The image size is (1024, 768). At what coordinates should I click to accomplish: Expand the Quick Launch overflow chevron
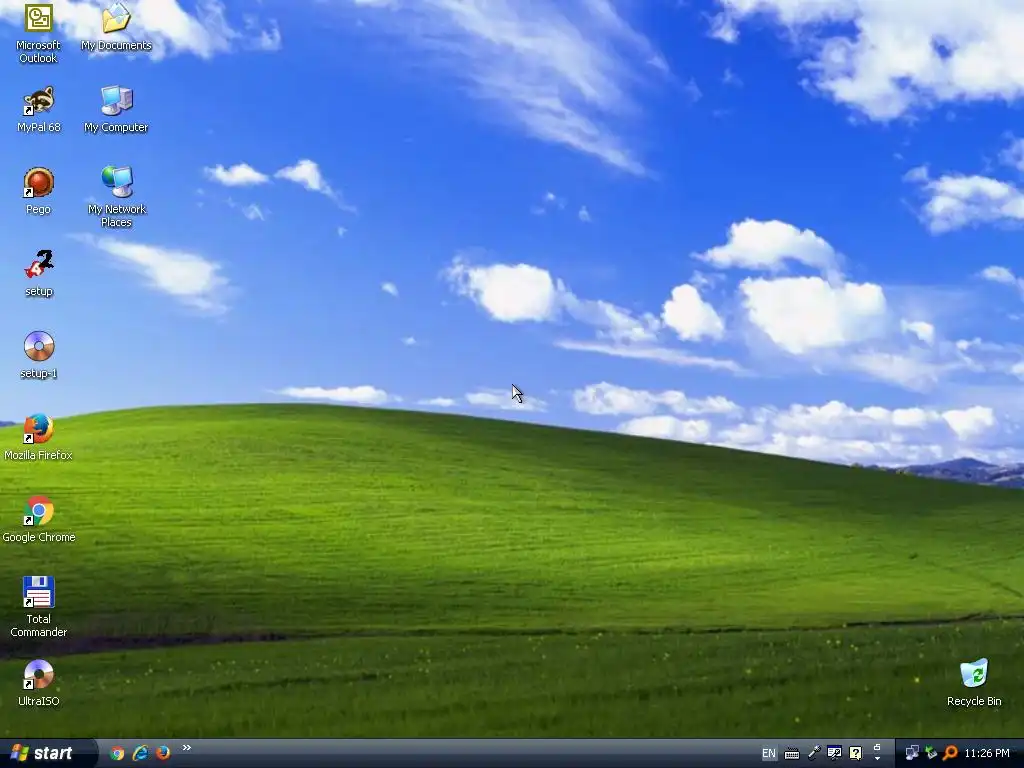click(x=187, y=748)
